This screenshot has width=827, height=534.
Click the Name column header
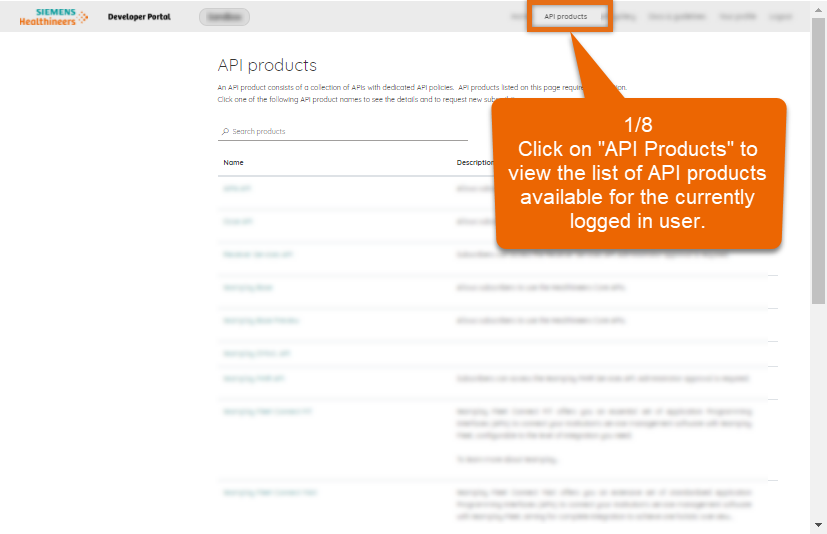click(233, 162)
